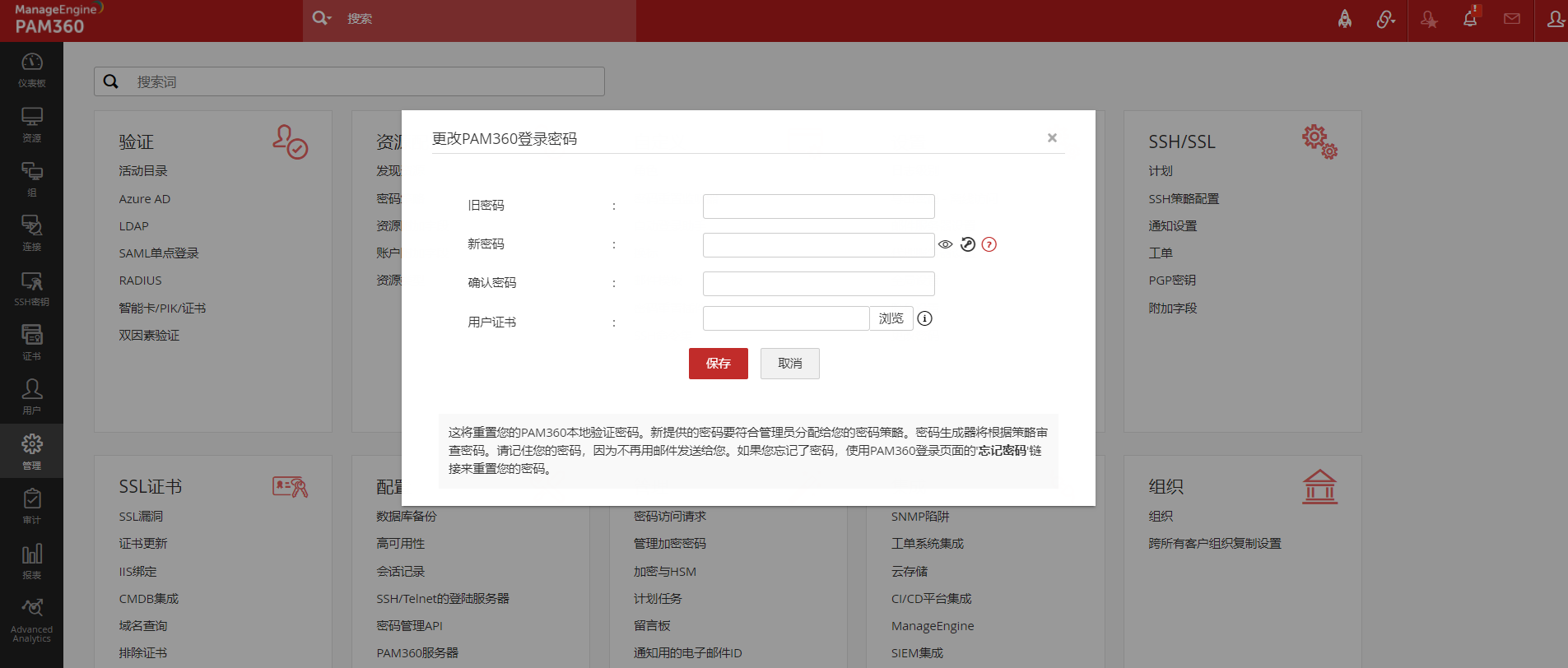Open the Encryption and HSM (加密与HSM) link

pyautogui.click(x=665, y=572)
